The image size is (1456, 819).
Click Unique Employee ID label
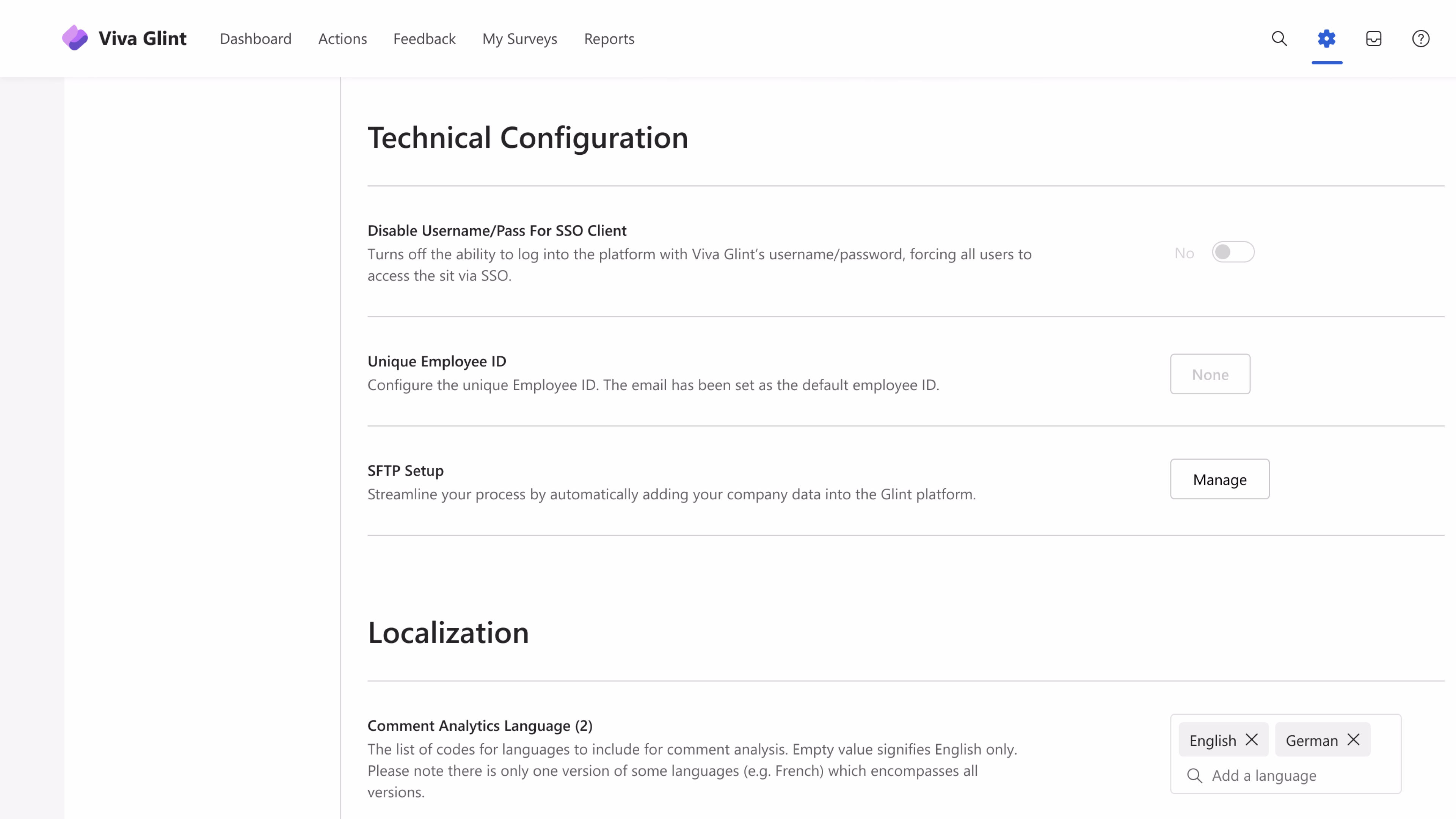pyautogui.click(x=437, y=361)
